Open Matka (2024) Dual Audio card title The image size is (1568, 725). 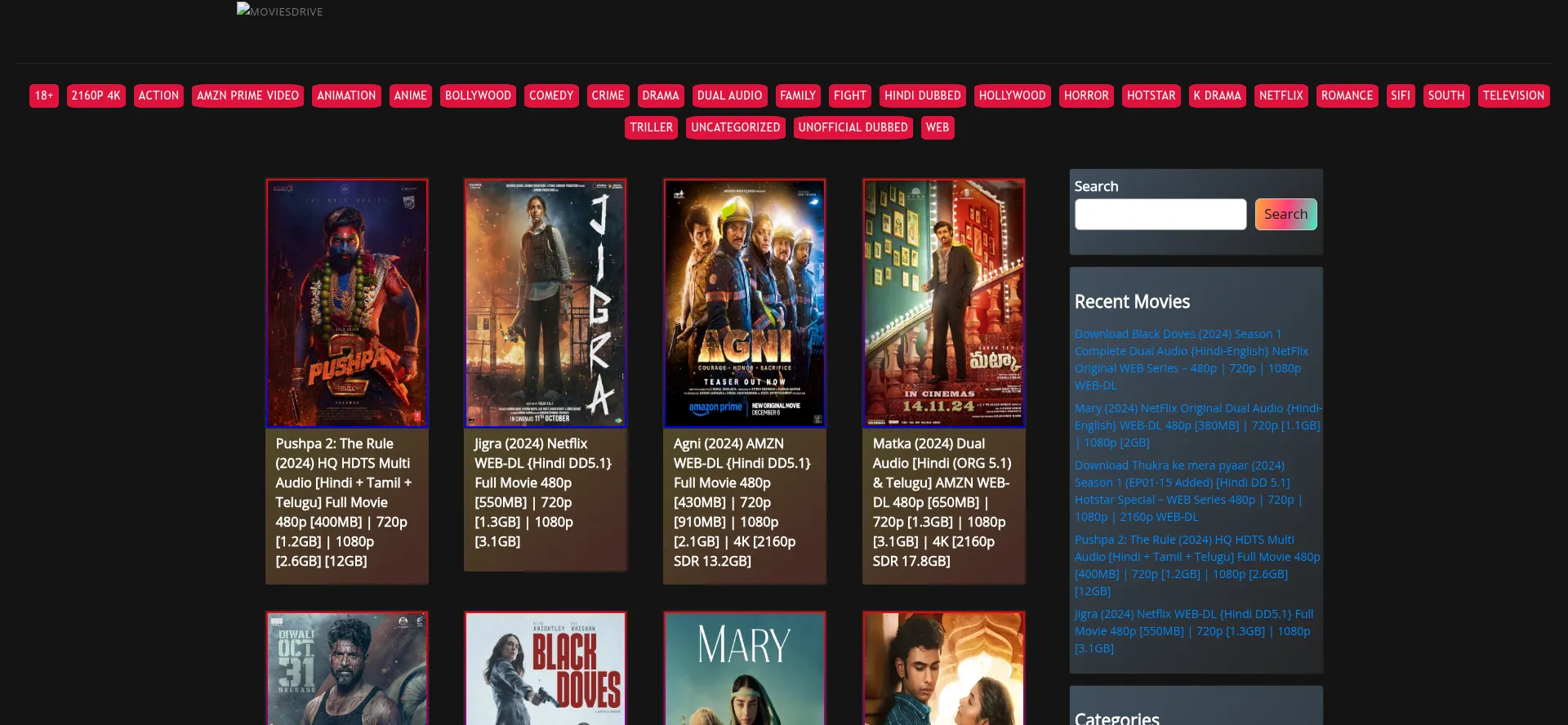[x=942, y=502]
